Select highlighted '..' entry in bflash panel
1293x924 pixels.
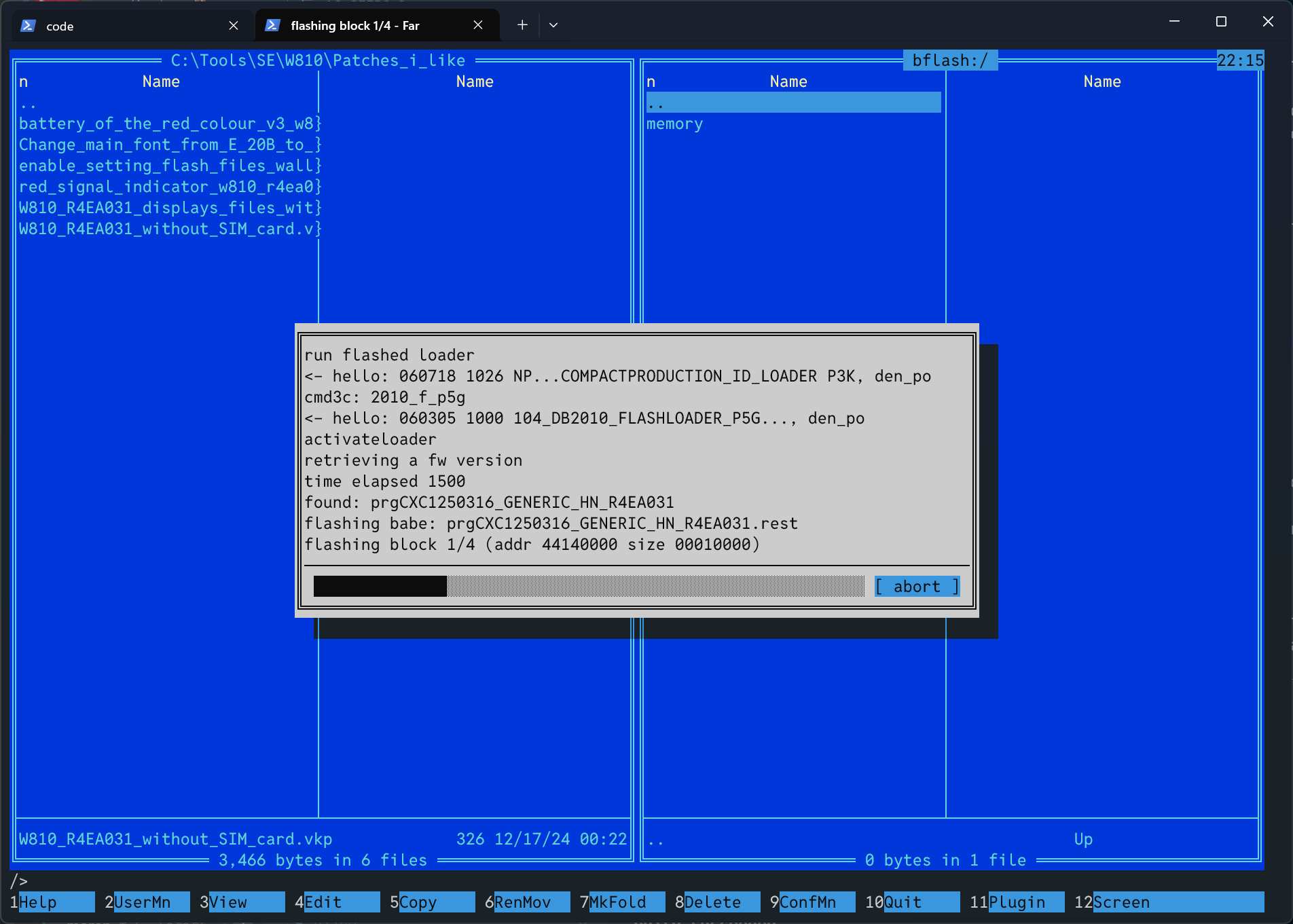click(x=794, y=103)
